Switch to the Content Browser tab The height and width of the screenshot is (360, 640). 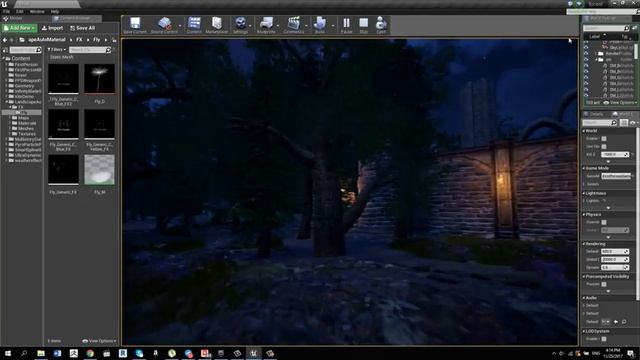[76, 18]
